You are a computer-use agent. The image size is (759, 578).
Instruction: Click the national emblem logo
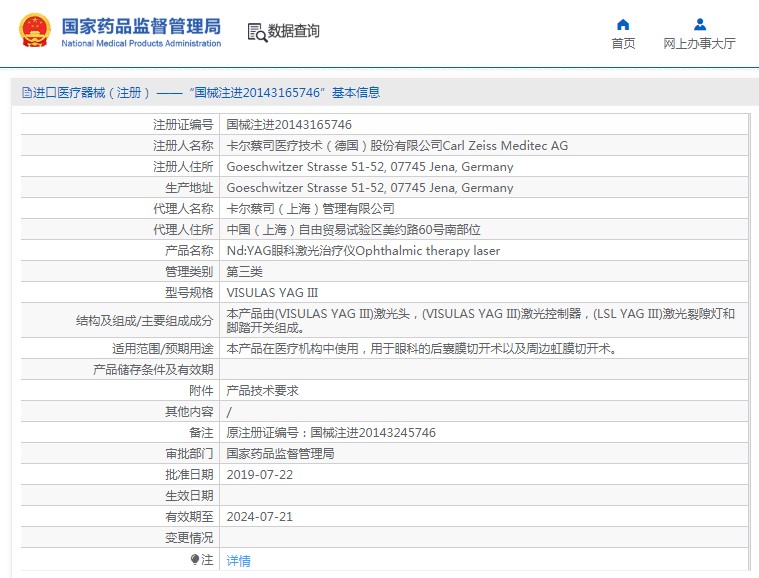(34, 30)
